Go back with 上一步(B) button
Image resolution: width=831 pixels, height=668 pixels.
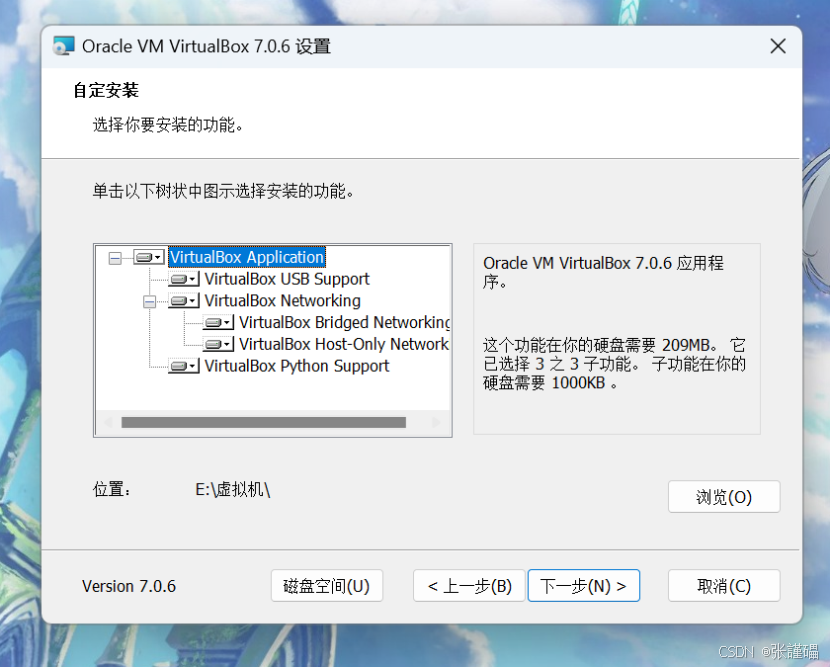pos(469,586)
